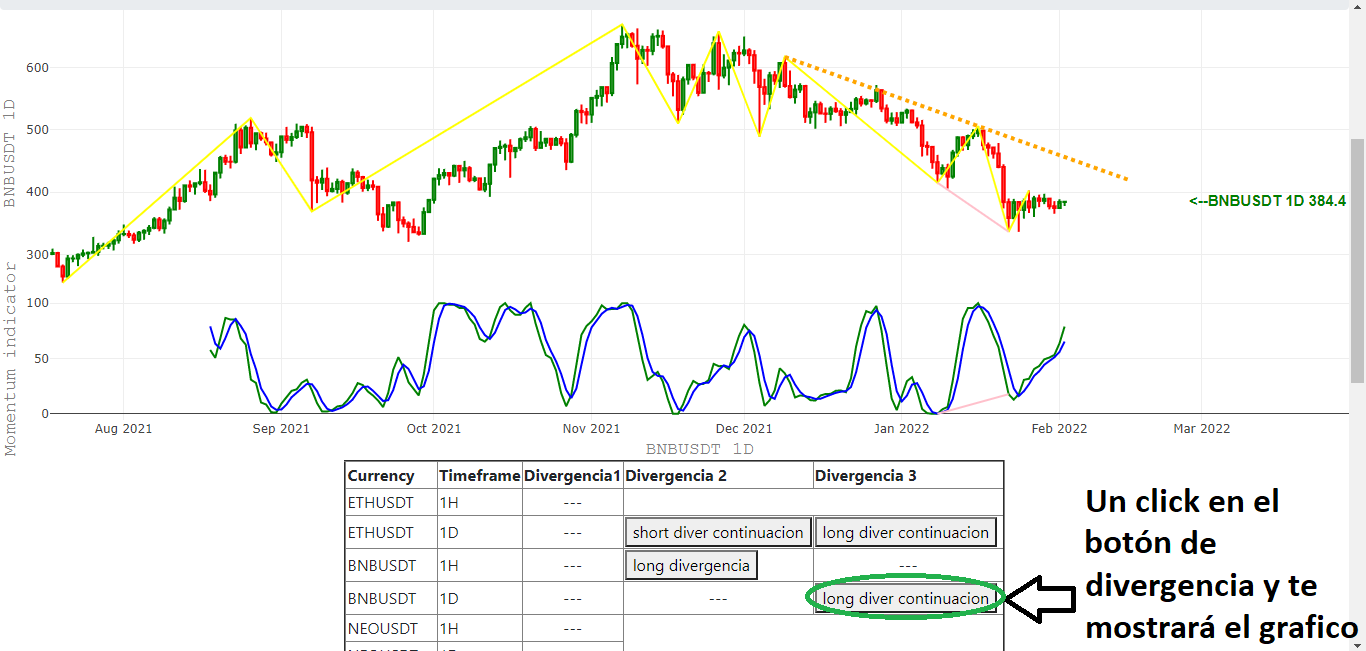Viewport: 1366px width, 651px height.
Task: Click the Nov 2021 x-axis label
Action: click(591, 429)
